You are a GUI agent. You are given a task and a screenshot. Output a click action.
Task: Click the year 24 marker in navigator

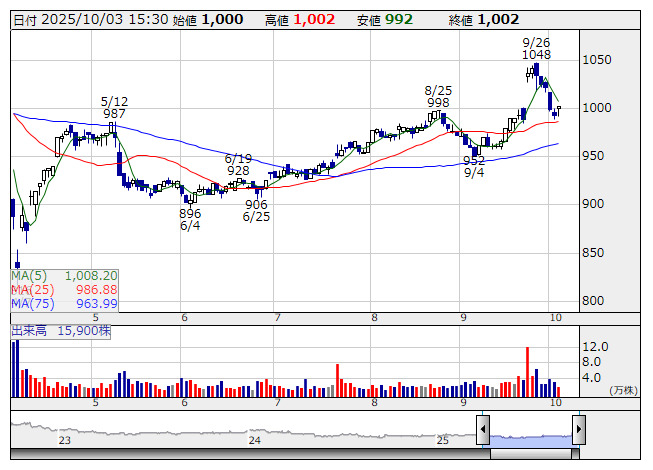[x=255, y=440]
